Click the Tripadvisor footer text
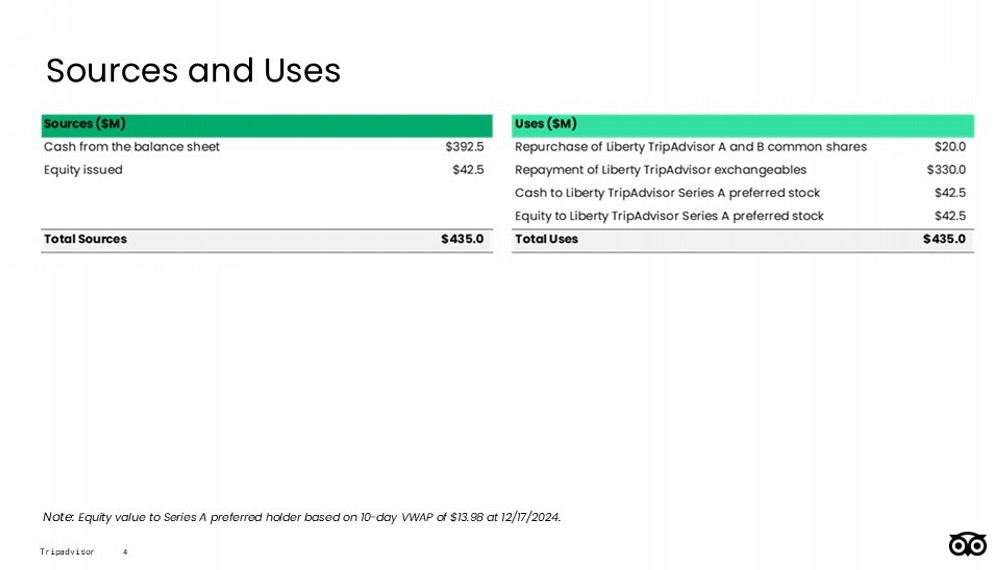The width and height of the screenshot is (1000, 570). click(67, 552)
